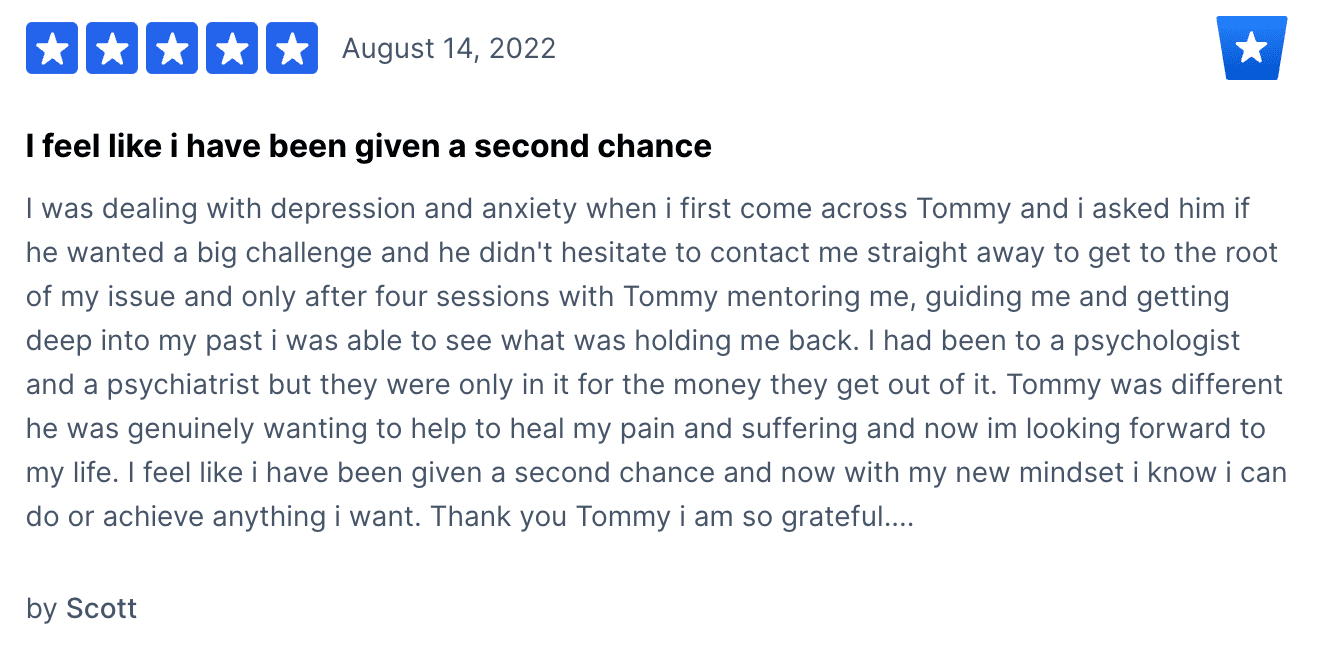Click the fourth rating star

point(232,48)
